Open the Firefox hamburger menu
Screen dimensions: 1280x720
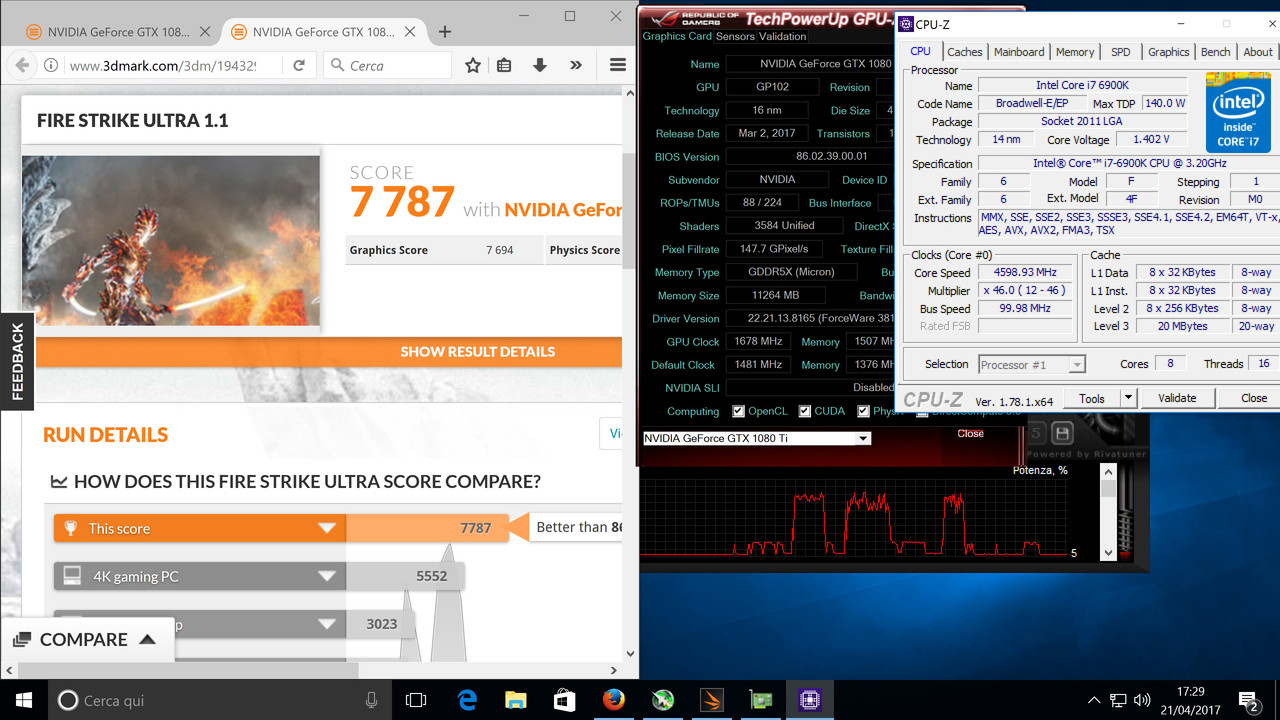tap(617, 65)
